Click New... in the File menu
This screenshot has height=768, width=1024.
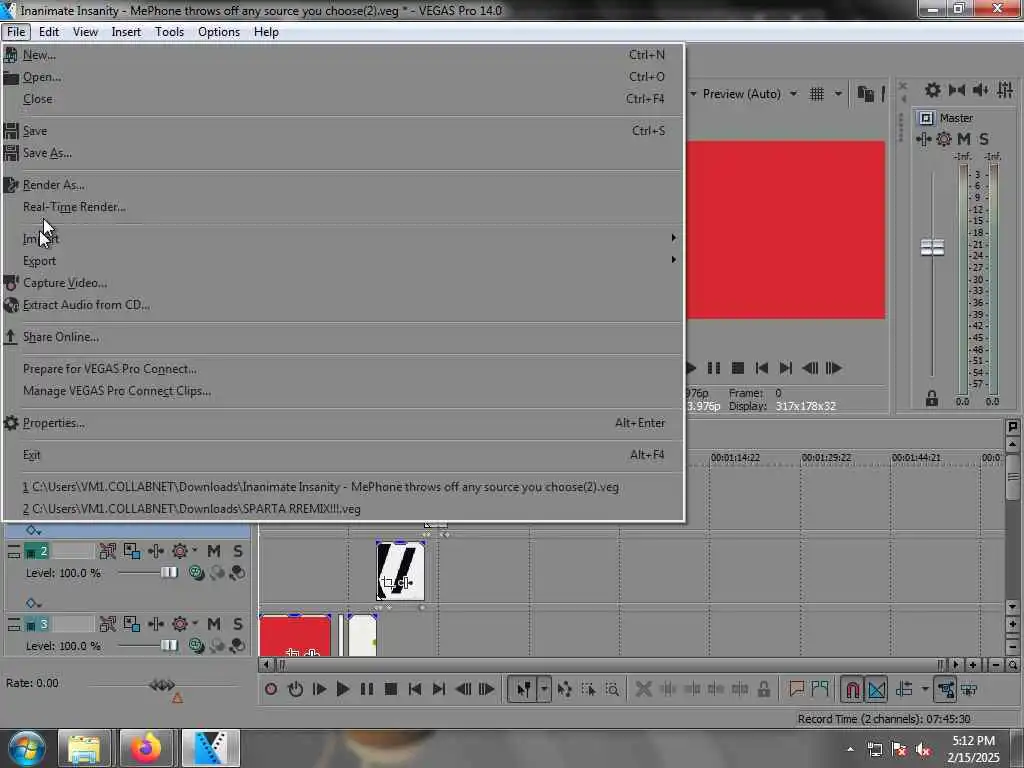pos(344,55)
